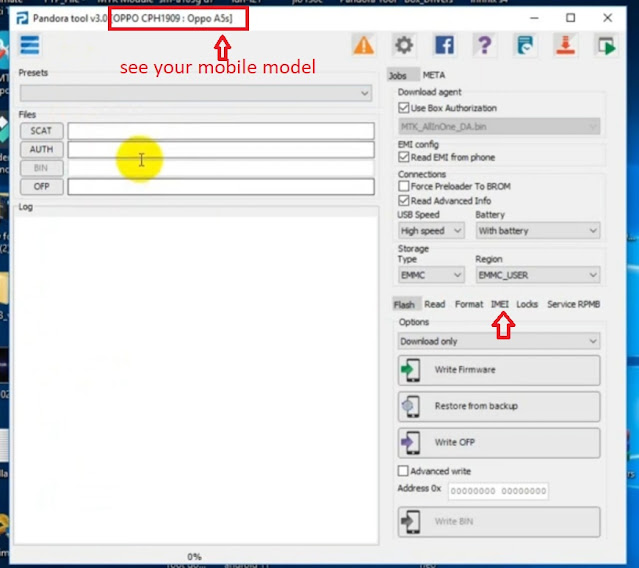Click the Write BIN button
This screenshot has height=568, width=639.
[499, 522]
